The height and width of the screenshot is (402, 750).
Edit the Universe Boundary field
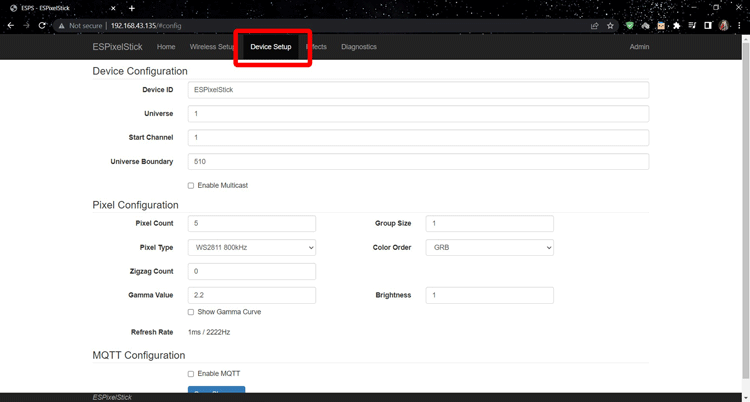419,161
